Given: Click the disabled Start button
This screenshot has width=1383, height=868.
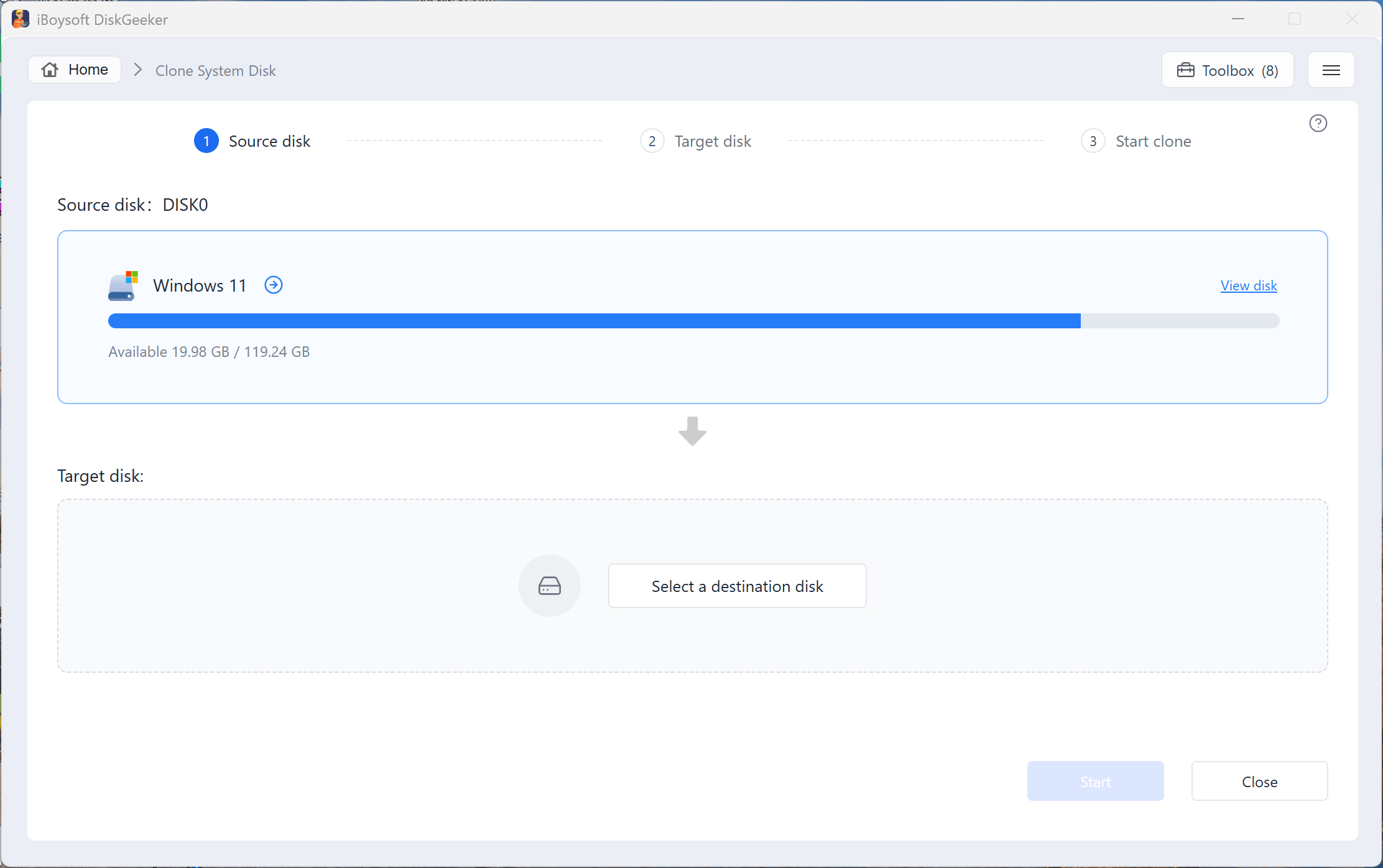Looking at the screenshot, I should (x=1095, y=781).
